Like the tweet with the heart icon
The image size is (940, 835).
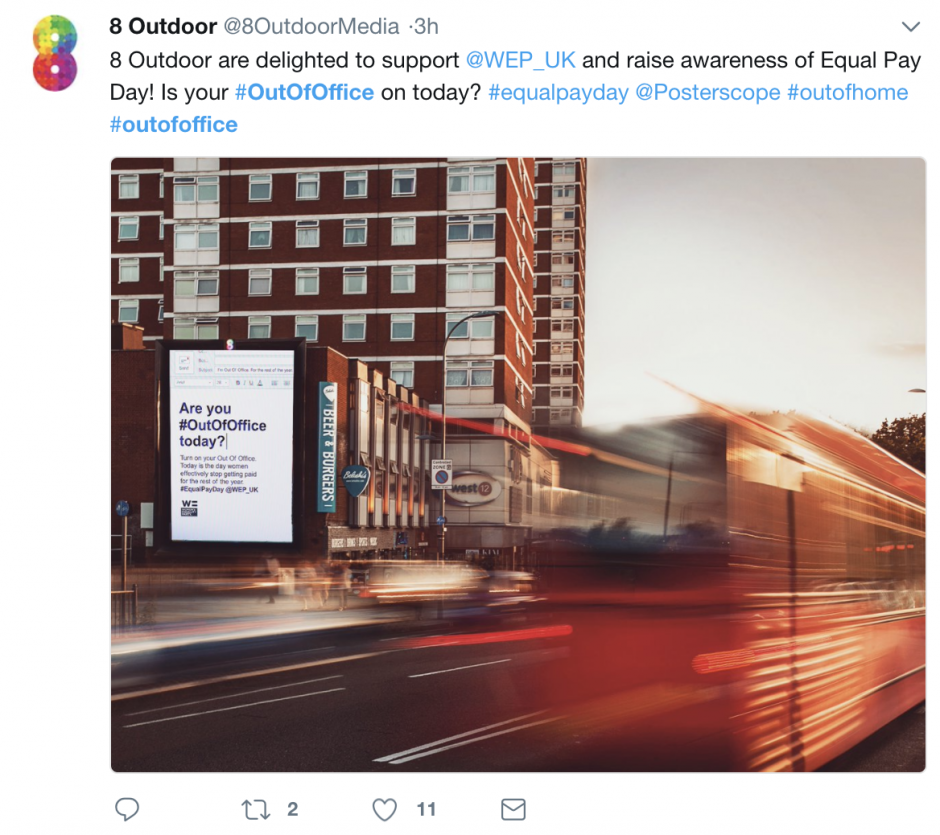pos(384,810)
